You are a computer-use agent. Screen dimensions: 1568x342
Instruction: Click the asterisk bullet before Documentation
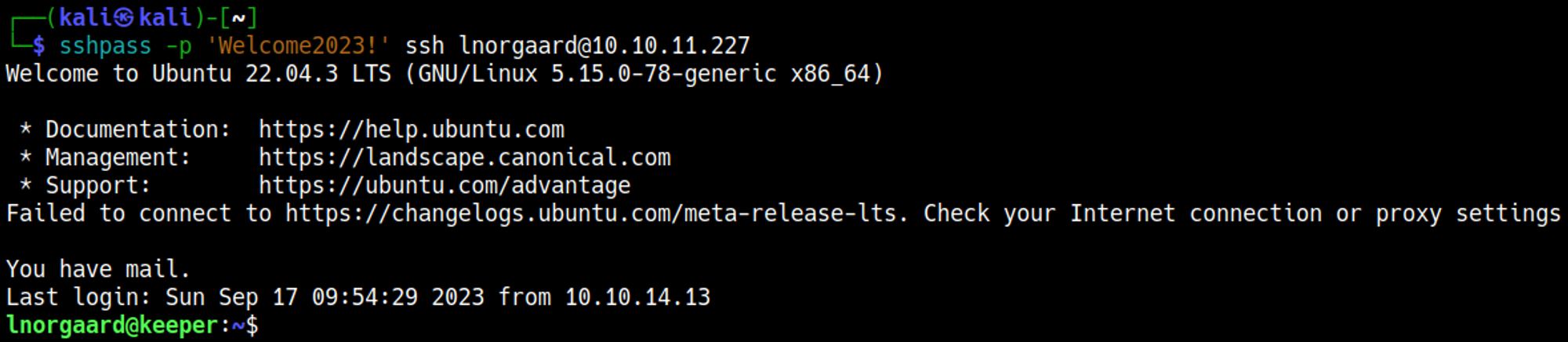click(26, 129)
